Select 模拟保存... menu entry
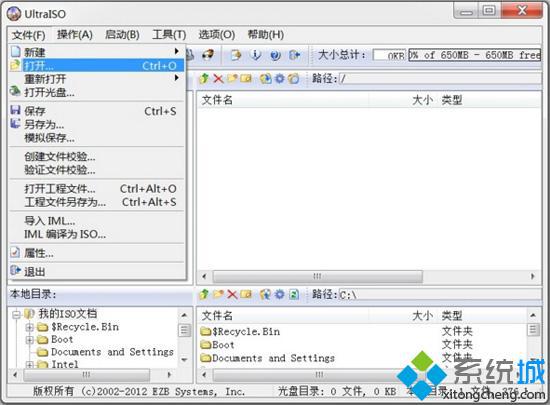The image size is (550, 405). click(96, 138)
